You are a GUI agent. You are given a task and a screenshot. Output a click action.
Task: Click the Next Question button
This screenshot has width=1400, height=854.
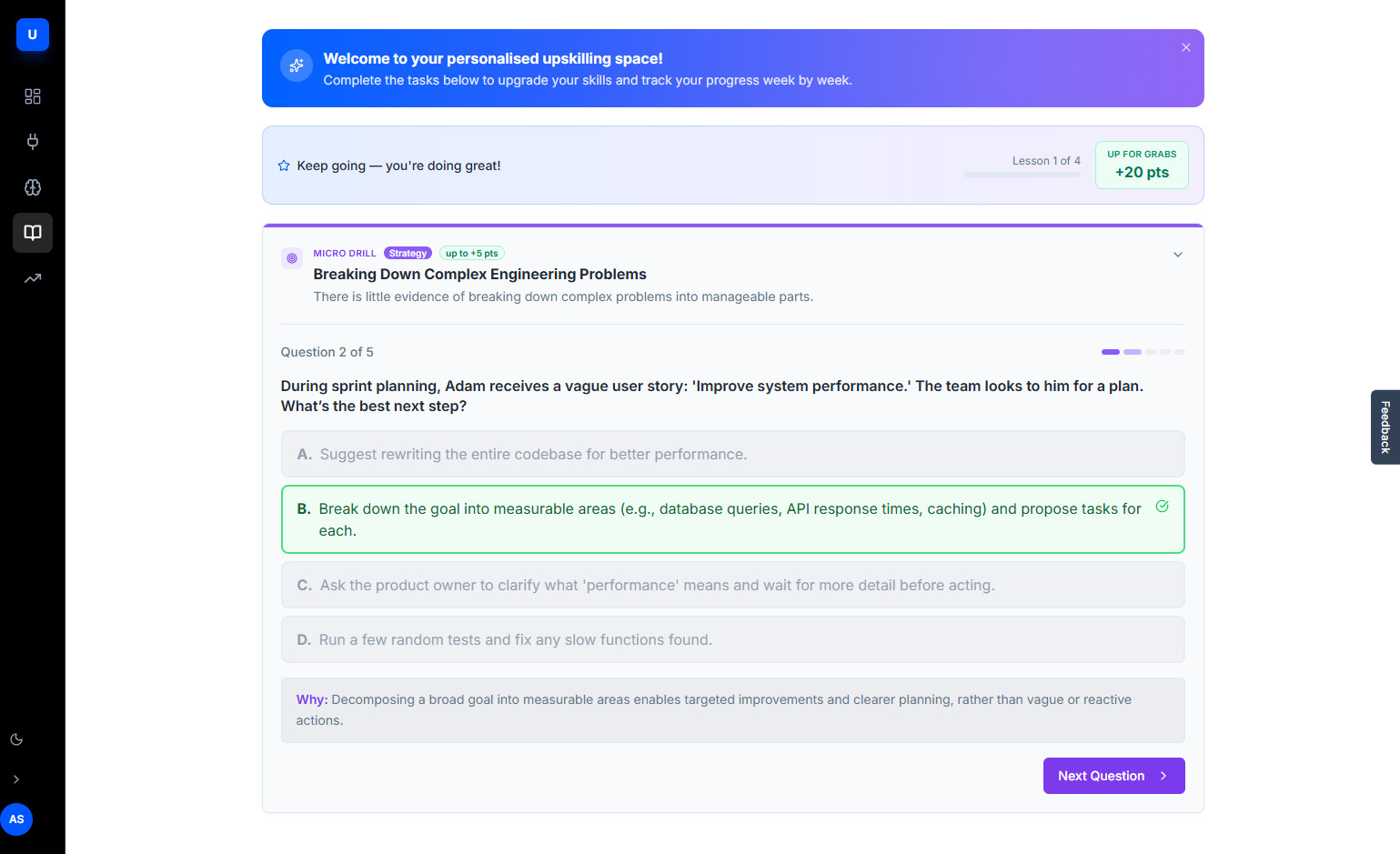1113,776
